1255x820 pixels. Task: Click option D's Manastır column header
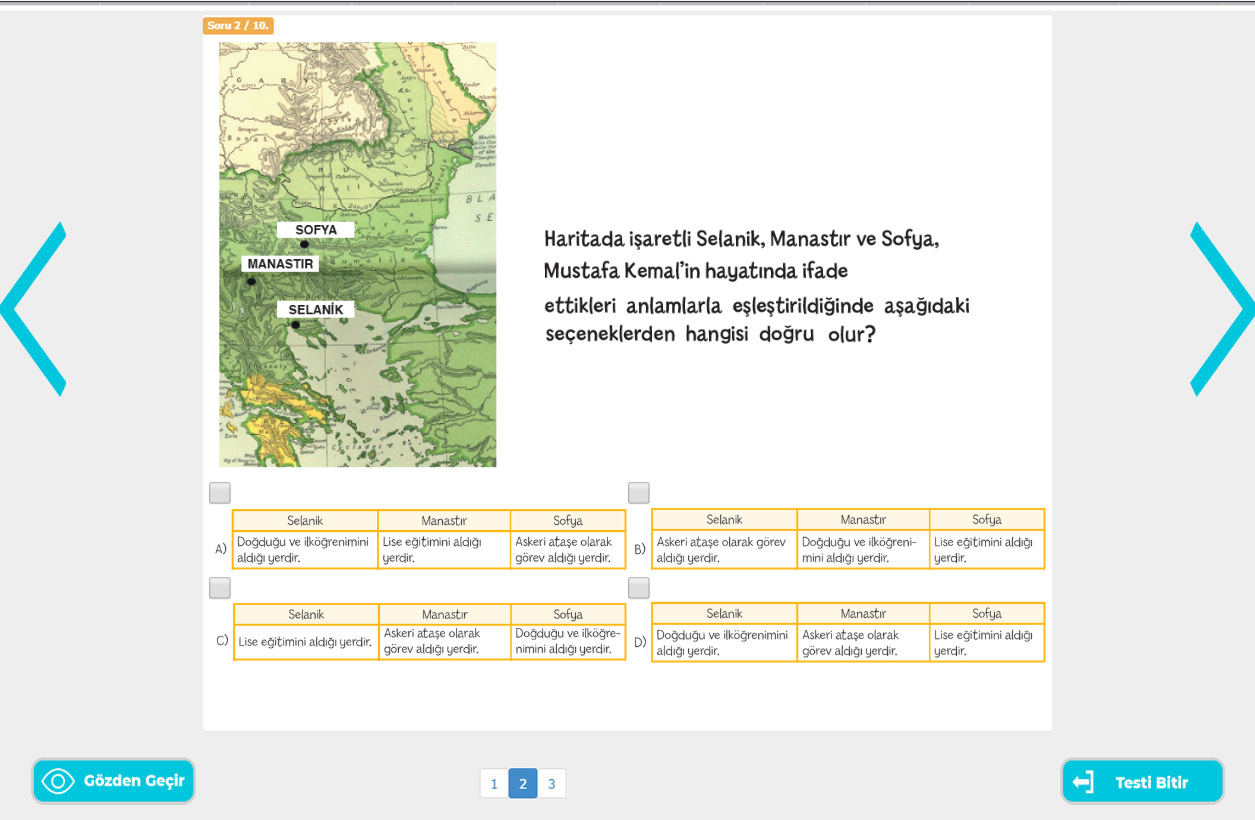point(863,614)
